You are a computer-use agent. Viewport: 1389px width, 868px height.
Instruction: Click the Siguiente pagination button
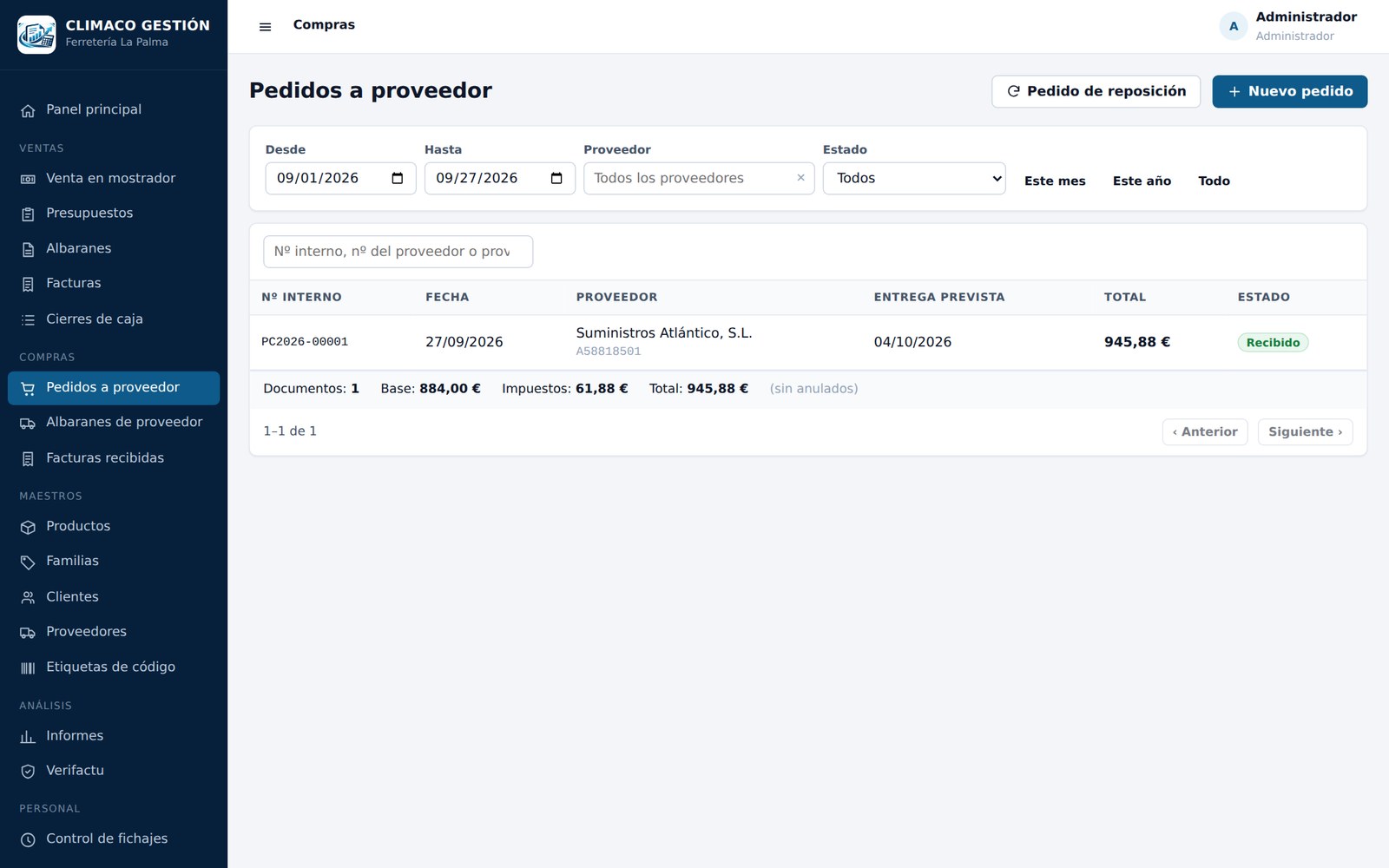[x=1305, y=431]
